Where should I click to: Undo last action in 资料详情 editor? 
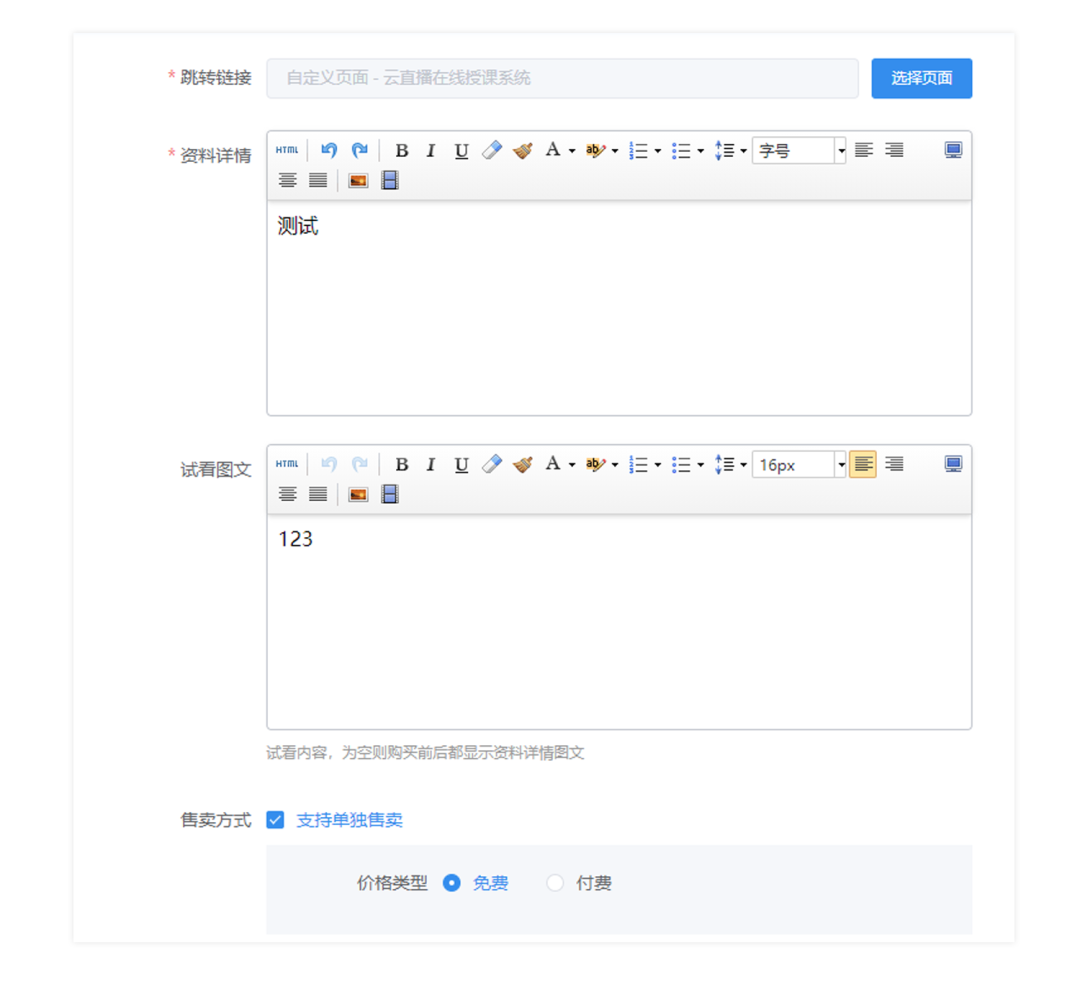[x=329, y=150]
